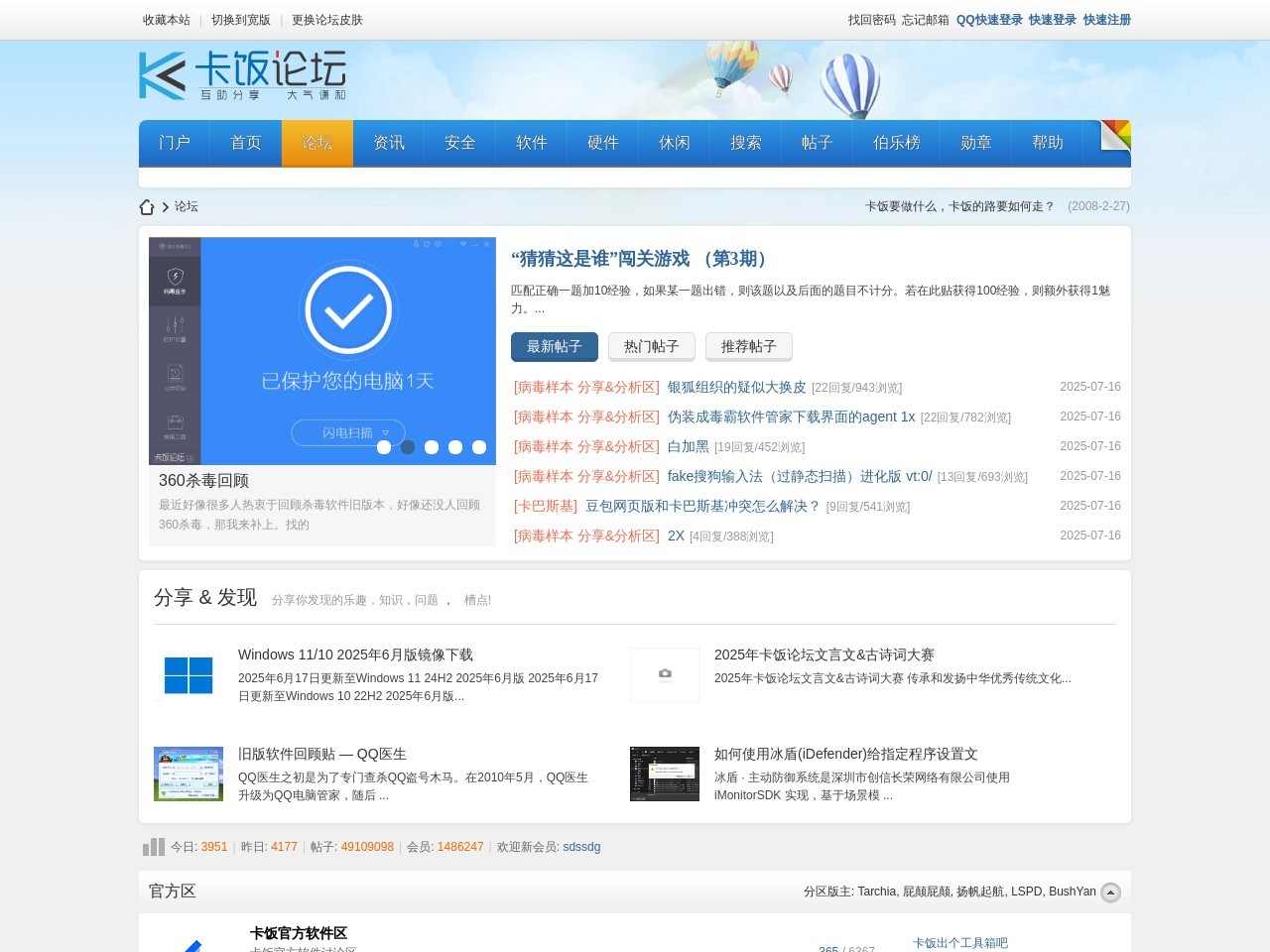Click the statistics bar chart icon
This screenshot has width=1270, height=952.
pos(154,847)
